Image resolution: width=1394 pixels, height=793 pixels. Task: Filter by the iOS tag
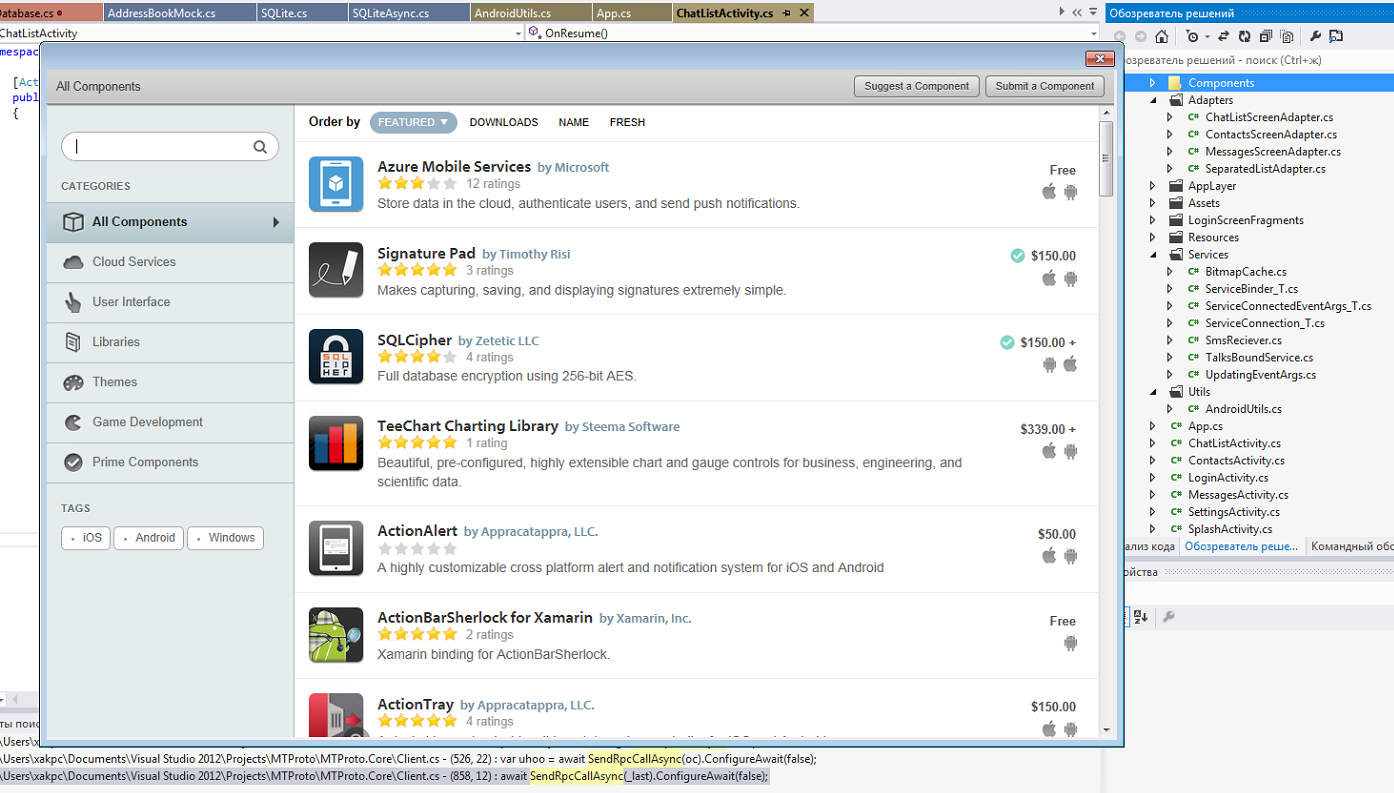(86, 538)
